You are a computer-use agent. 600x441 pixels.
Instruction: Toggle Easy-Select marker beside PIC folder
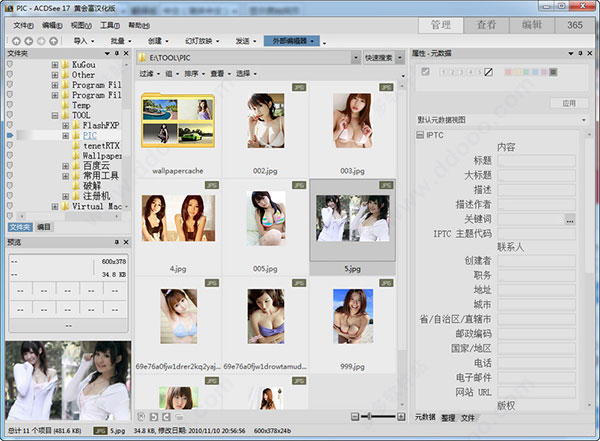(10, 135)
